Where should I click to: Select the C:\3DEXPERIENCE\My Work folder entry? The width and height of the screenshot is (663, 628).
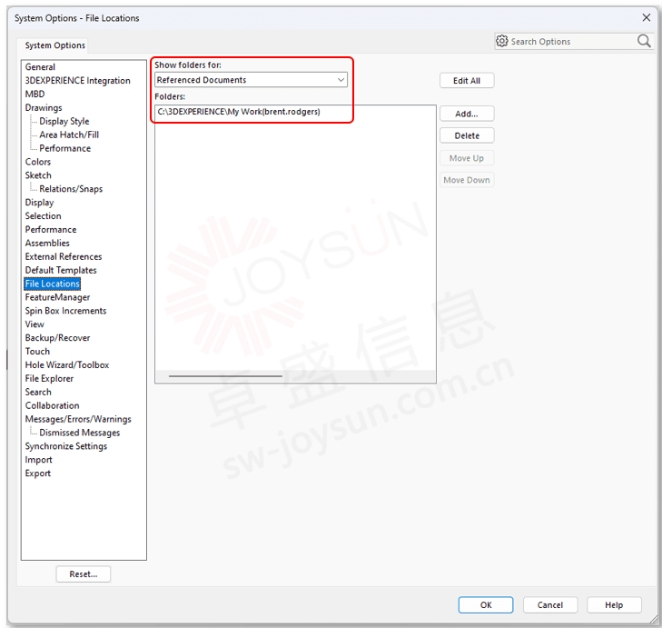pyautogui.click(x=239, y=112)
